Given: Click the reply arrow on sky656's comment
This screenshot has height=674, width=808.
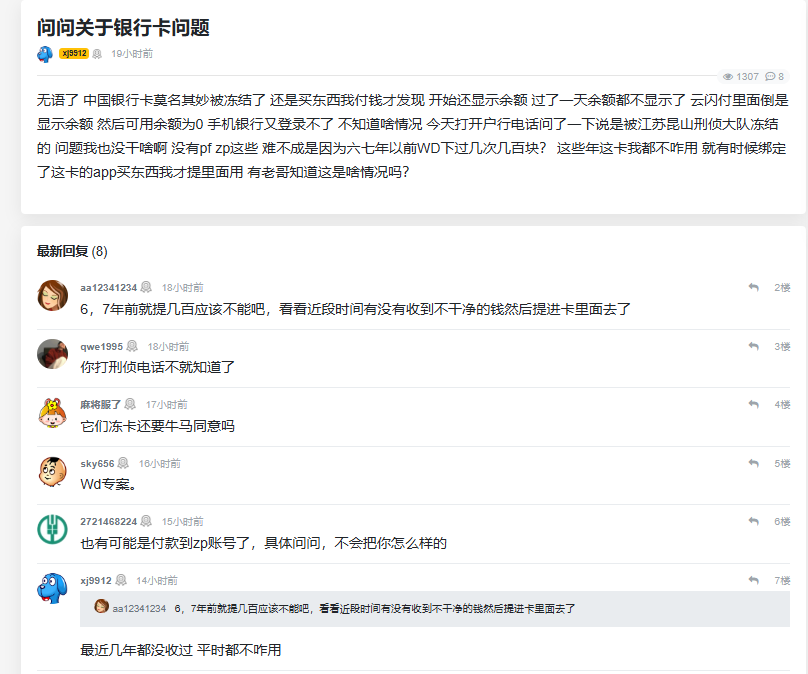Looking at the screenshot, I should 753,463.
